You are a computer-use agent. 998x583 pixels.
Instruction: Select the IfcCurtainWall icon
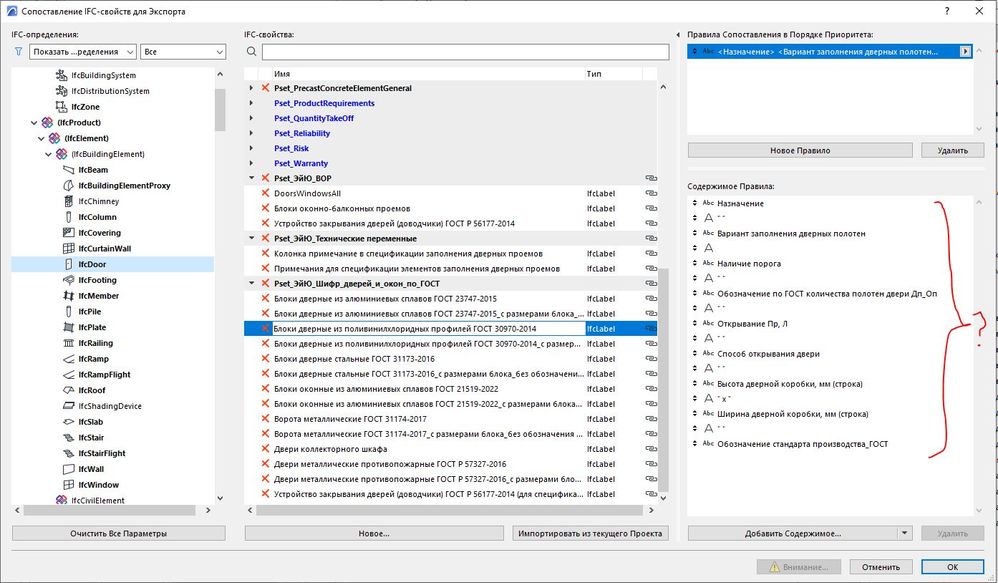coord(69,248)
